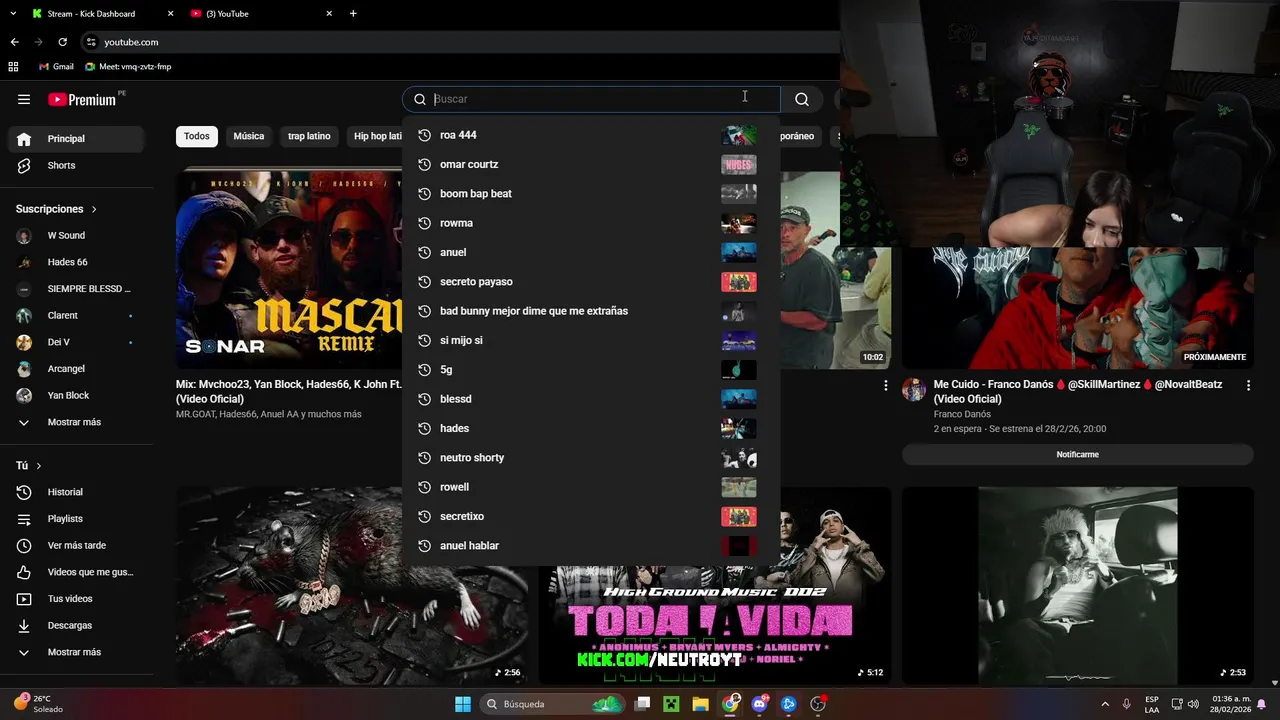Choose search suggestion omar courtz

tap(590, 164)
